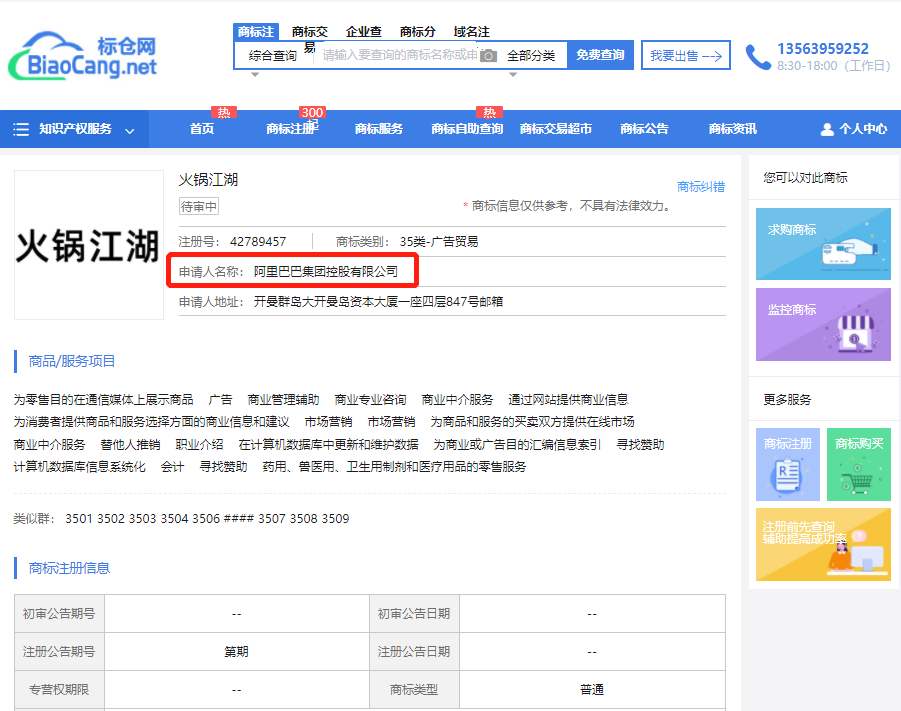Image resolution: width=901 pixels, height=711 pixels.
Task: Open 商标公告 in the navigation bar
Action: click(x=644, y=129)
